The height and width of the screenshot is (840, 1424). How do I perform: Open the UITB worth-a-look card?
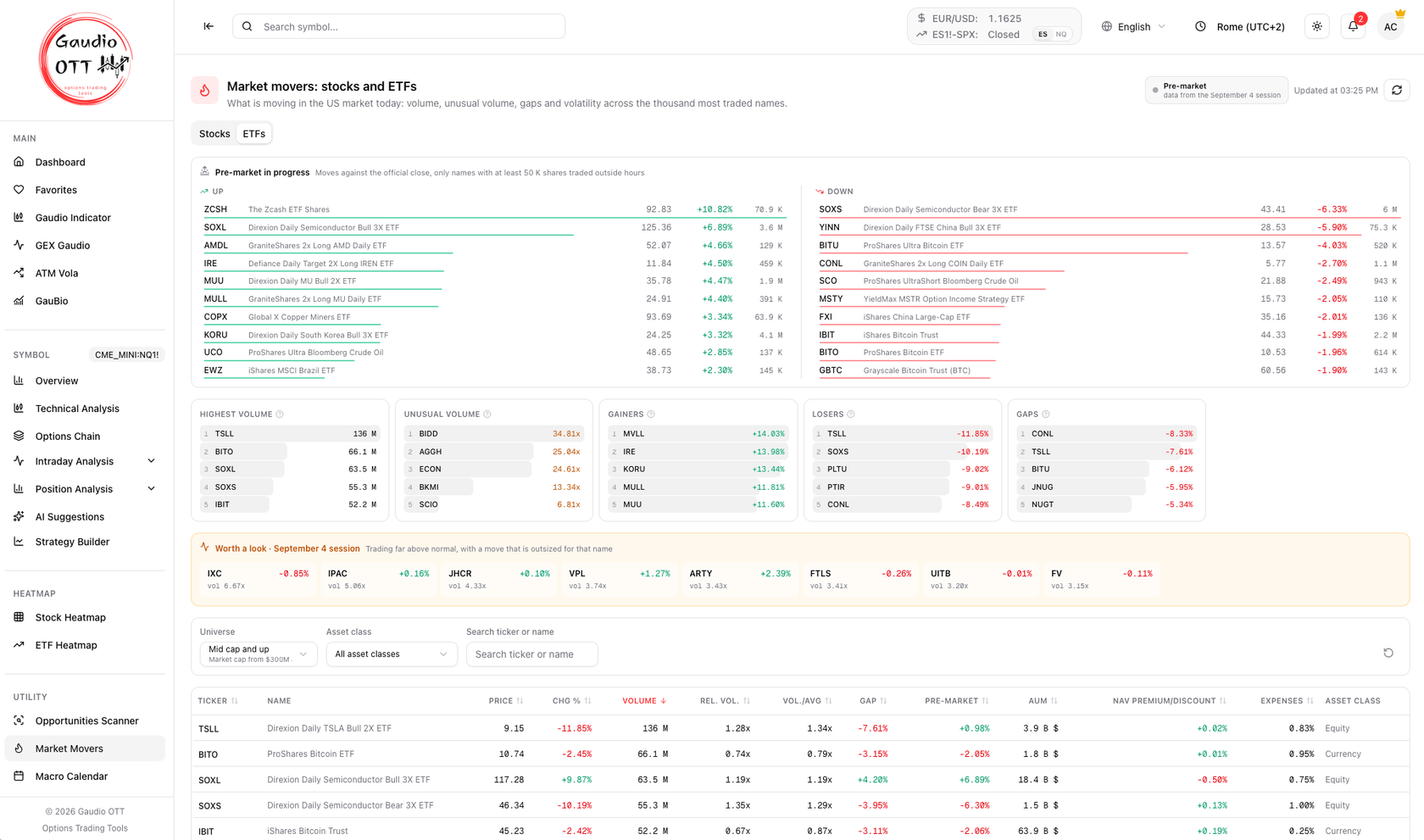pyautogui.click(x=981, y=579)
